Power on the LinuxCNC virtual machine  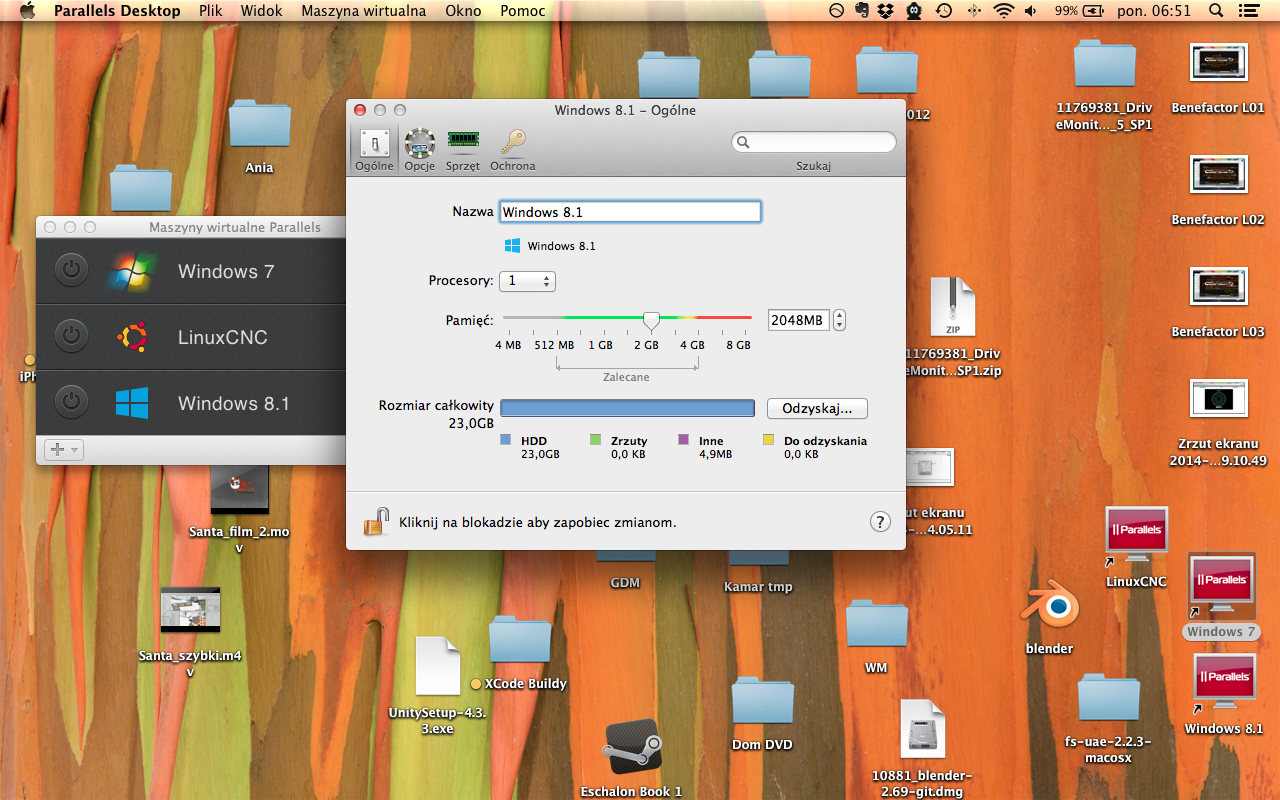(70, 336)
